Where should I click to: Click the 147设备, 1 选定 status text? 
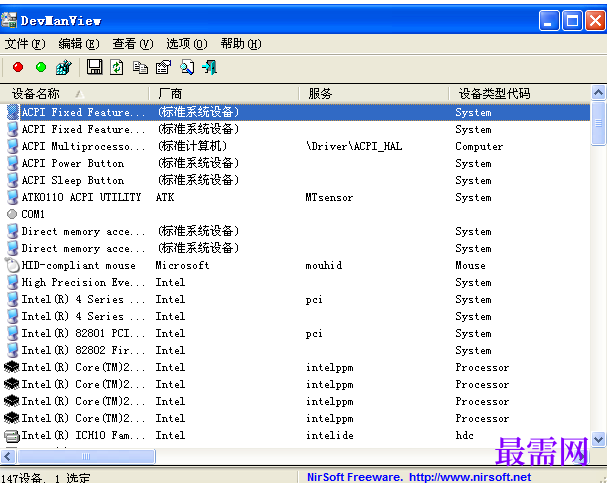[x=46, y=478]
